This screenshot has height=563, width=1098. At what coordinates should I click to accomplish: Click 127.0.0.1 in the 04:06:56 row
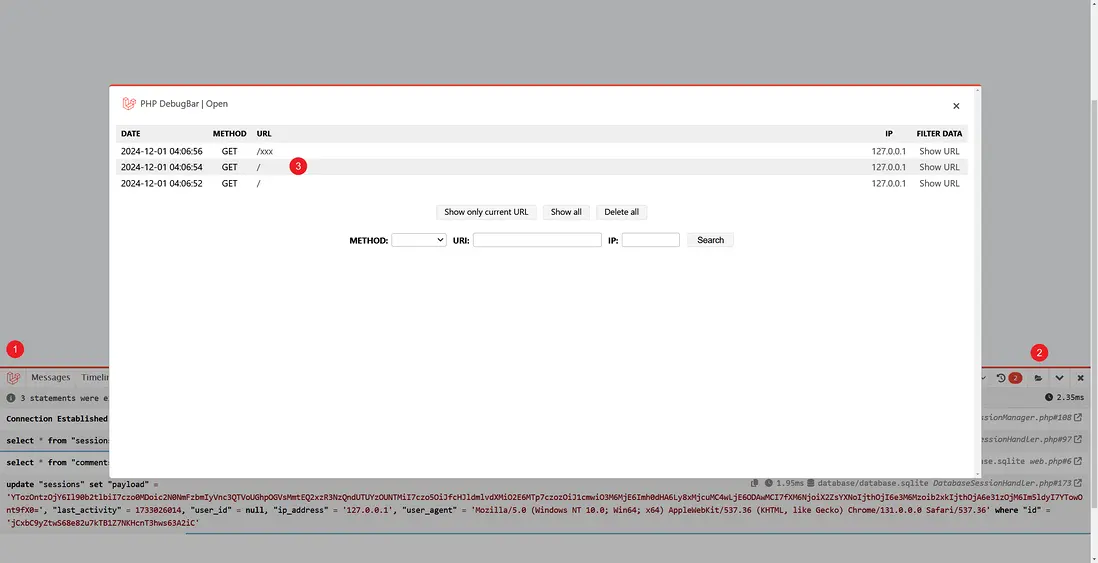point(889,151)
